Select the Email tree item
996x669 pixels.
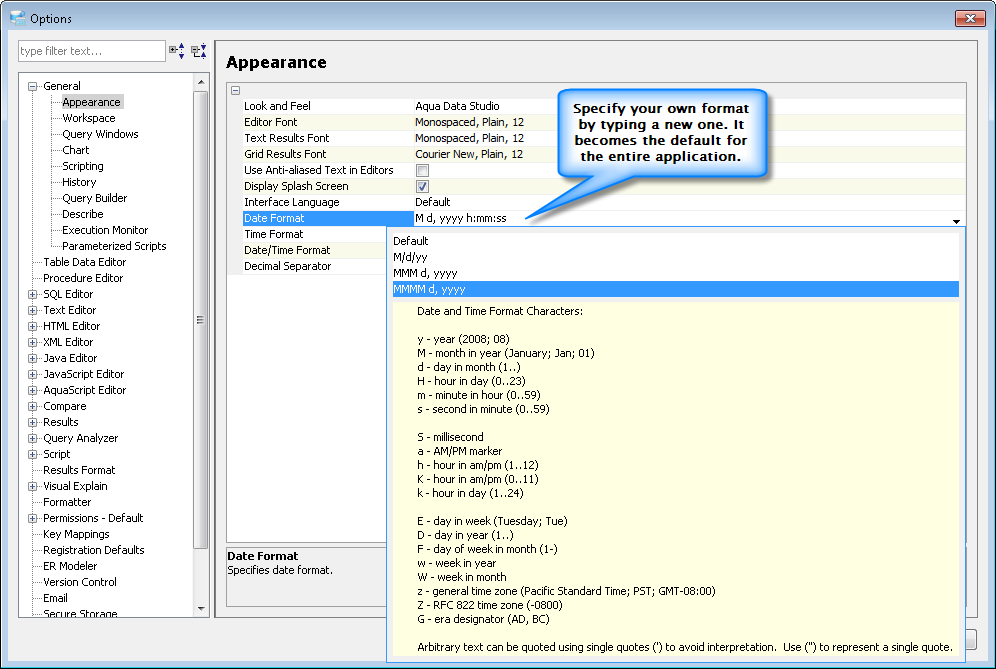click(x=55, y=598)
